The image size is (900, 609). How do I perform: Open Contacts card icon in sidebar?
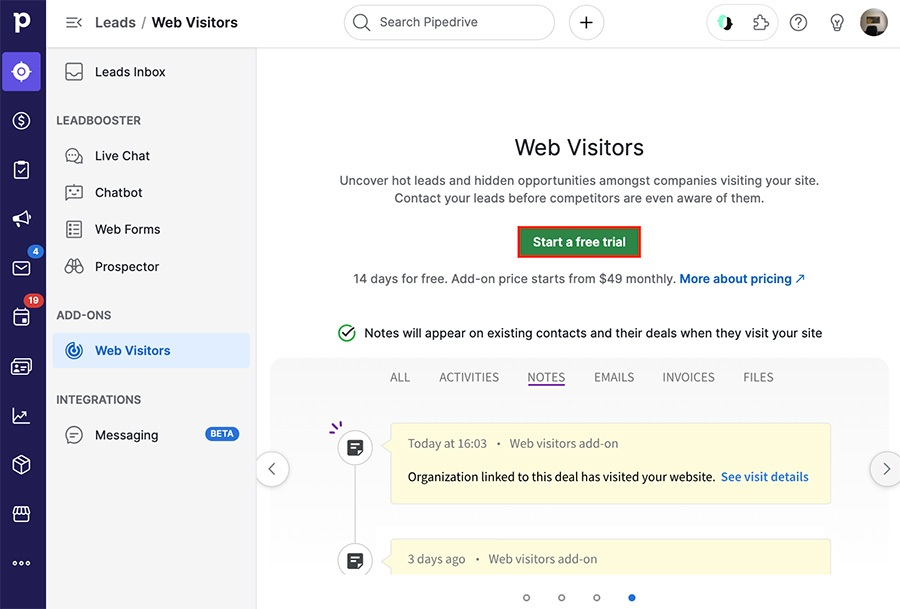tap(21, 366)
